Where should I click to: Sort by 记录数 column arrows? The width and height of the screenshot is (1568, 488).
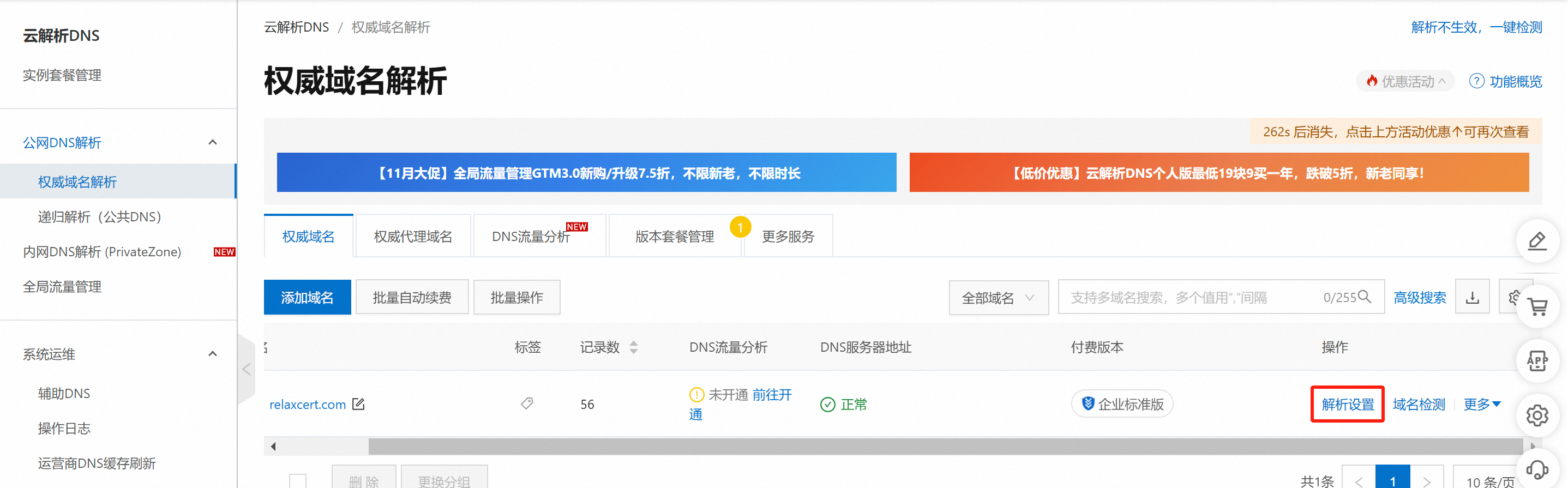[634, 347]
